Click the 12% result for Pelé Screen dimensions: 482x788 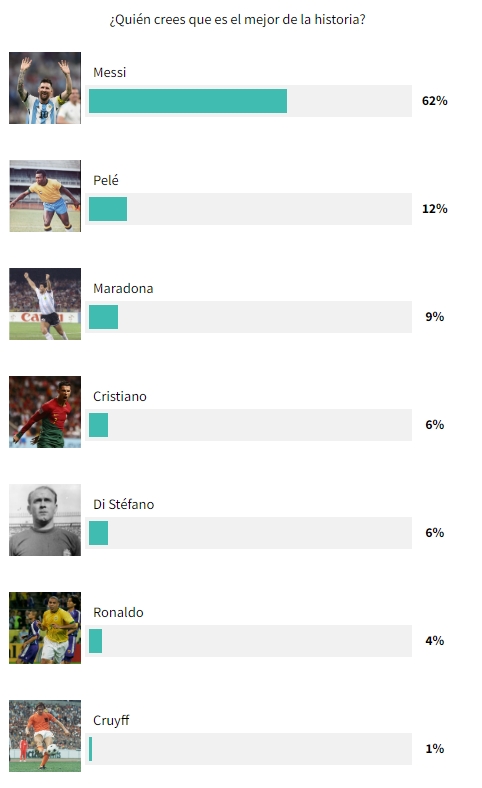[435, 209]
